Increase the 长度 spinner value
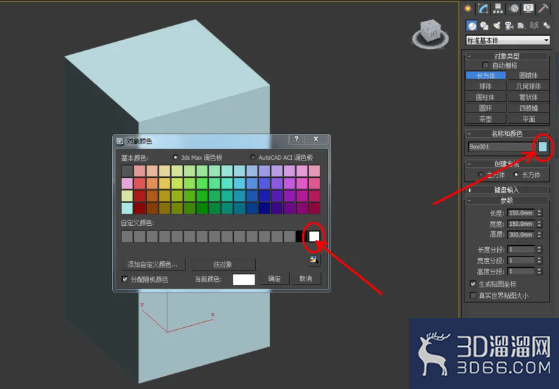The image size is (559, 389). pos(539,211)
